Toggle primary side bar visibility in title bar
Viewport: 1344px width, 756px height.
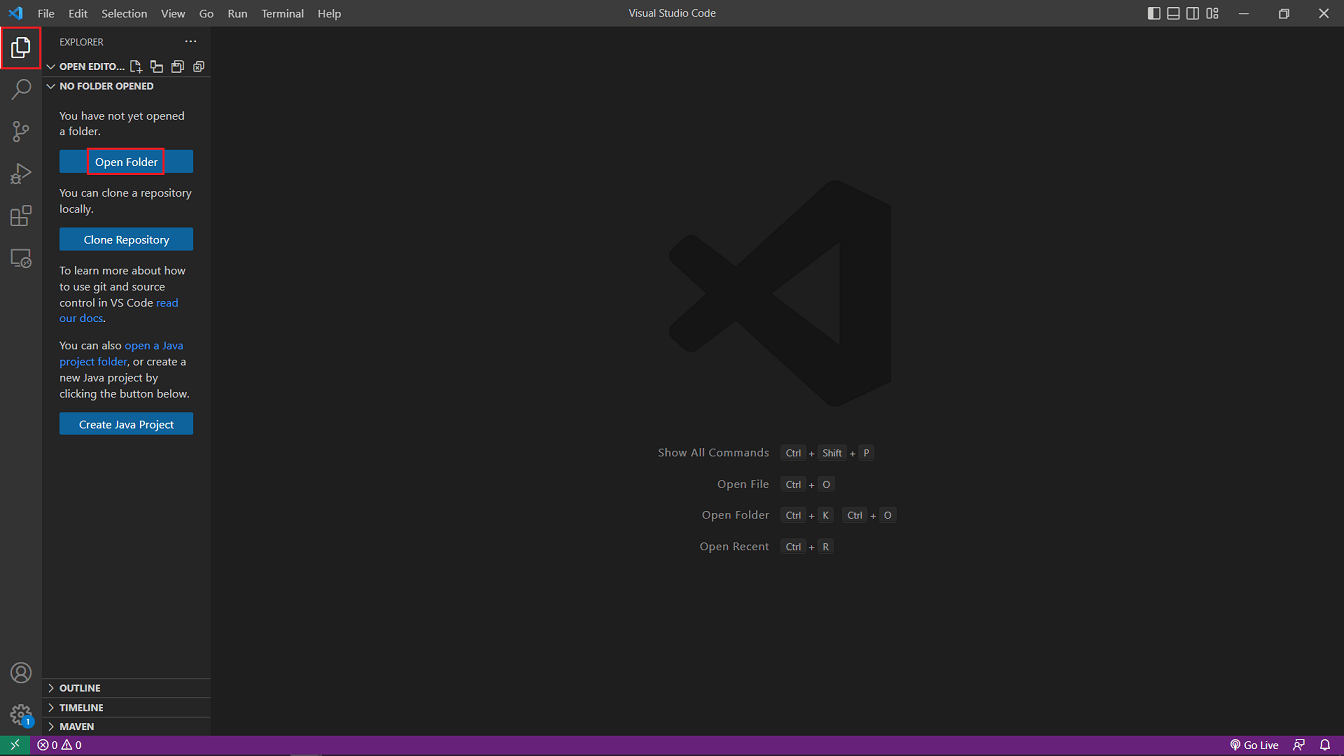tap(1154, 14)
